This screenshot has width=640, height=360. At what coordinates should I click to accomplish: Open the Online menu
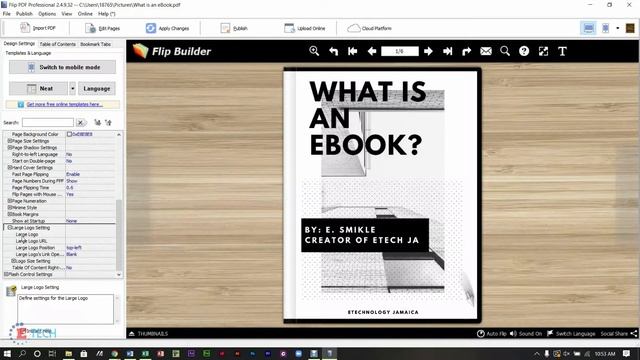[x=85, y=13]
